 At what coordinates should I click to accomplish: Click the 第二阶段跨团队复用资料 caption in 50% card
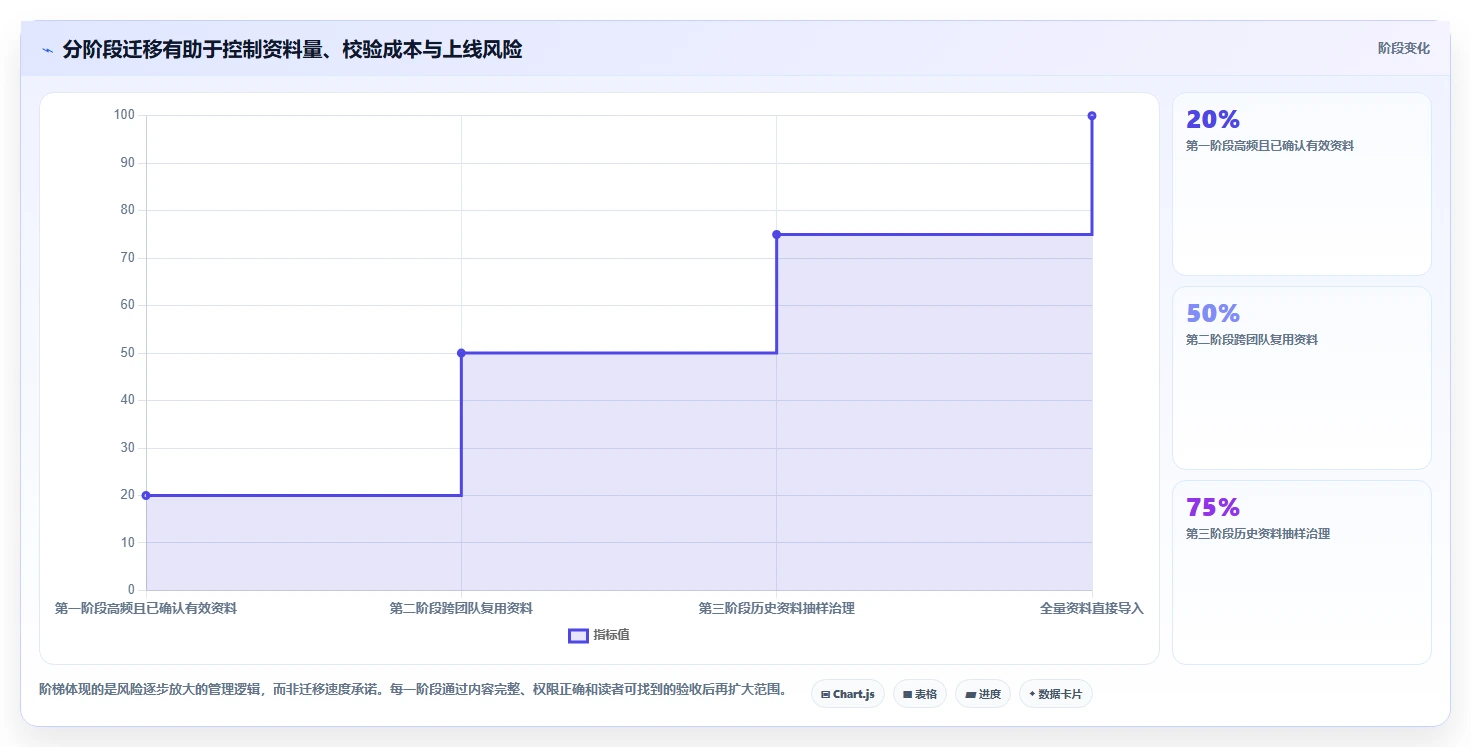(x=1252, y=340)
